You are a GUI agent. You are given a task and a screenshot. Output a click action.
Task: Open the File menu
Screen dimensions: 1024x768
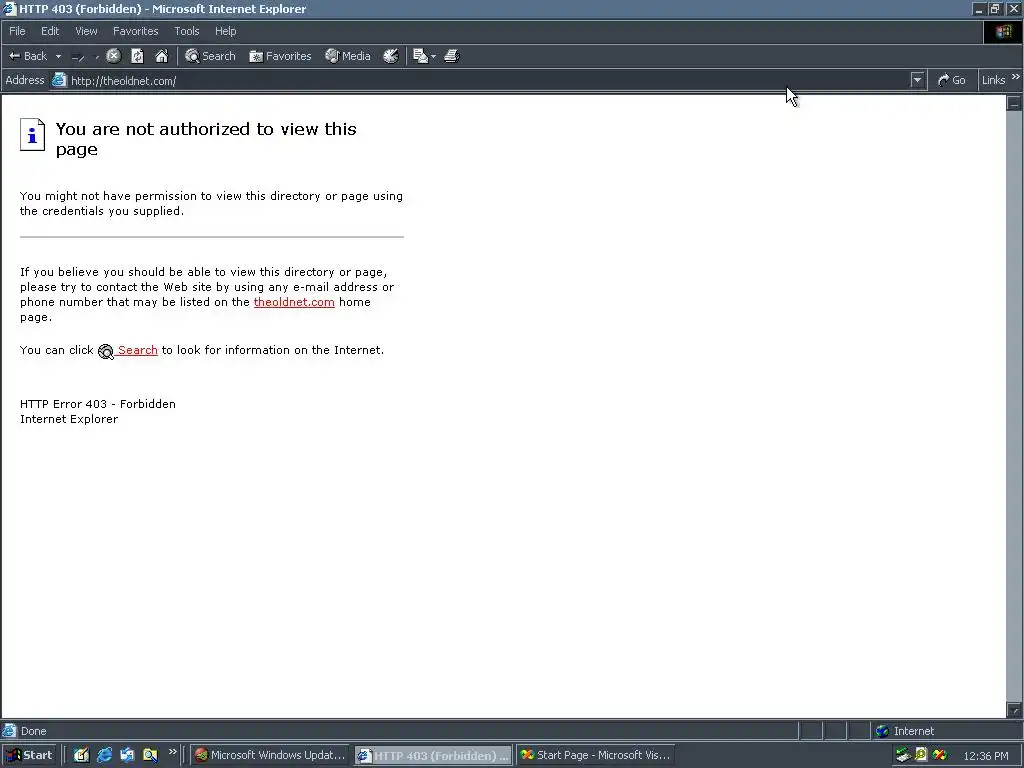coord(17,31)
